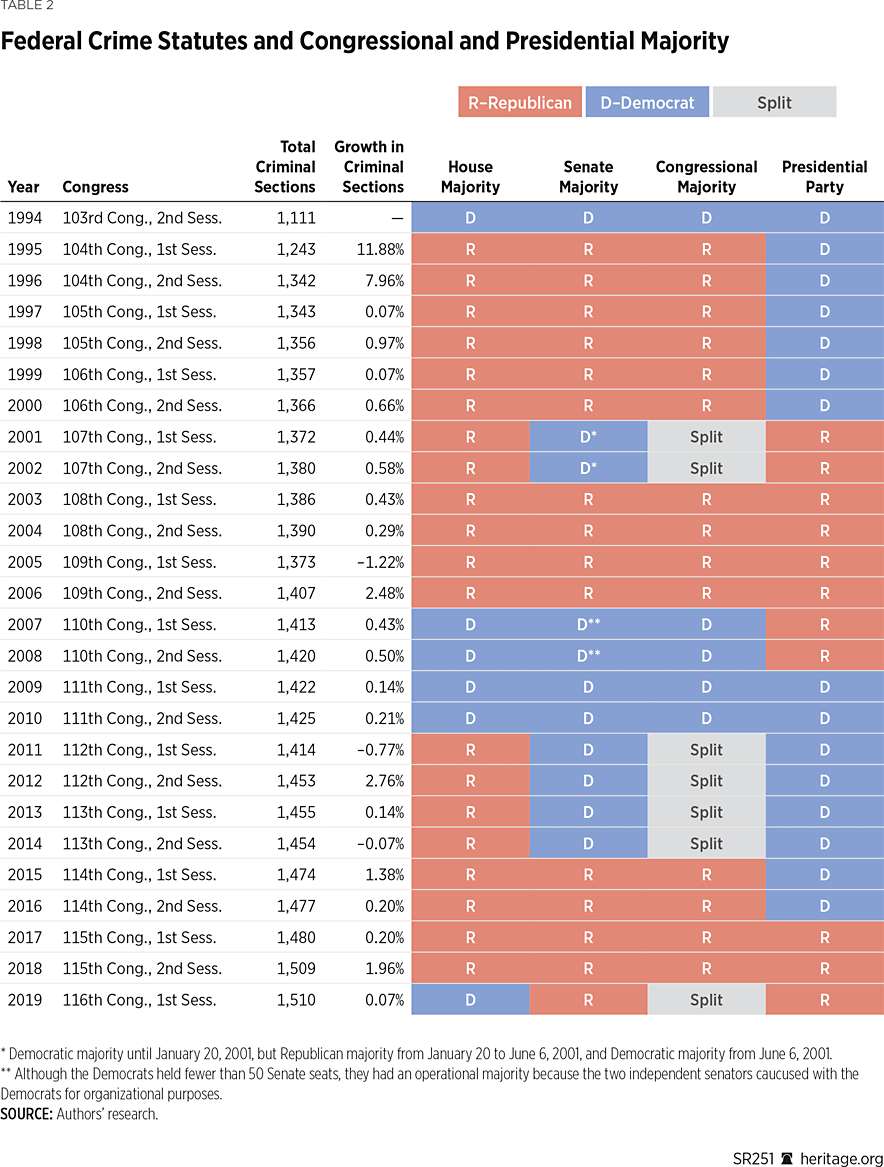Screen dimensions: 884x1167
Task: Click the D* Senate cell in 2001 row
Action: click(x=588, y=437)
